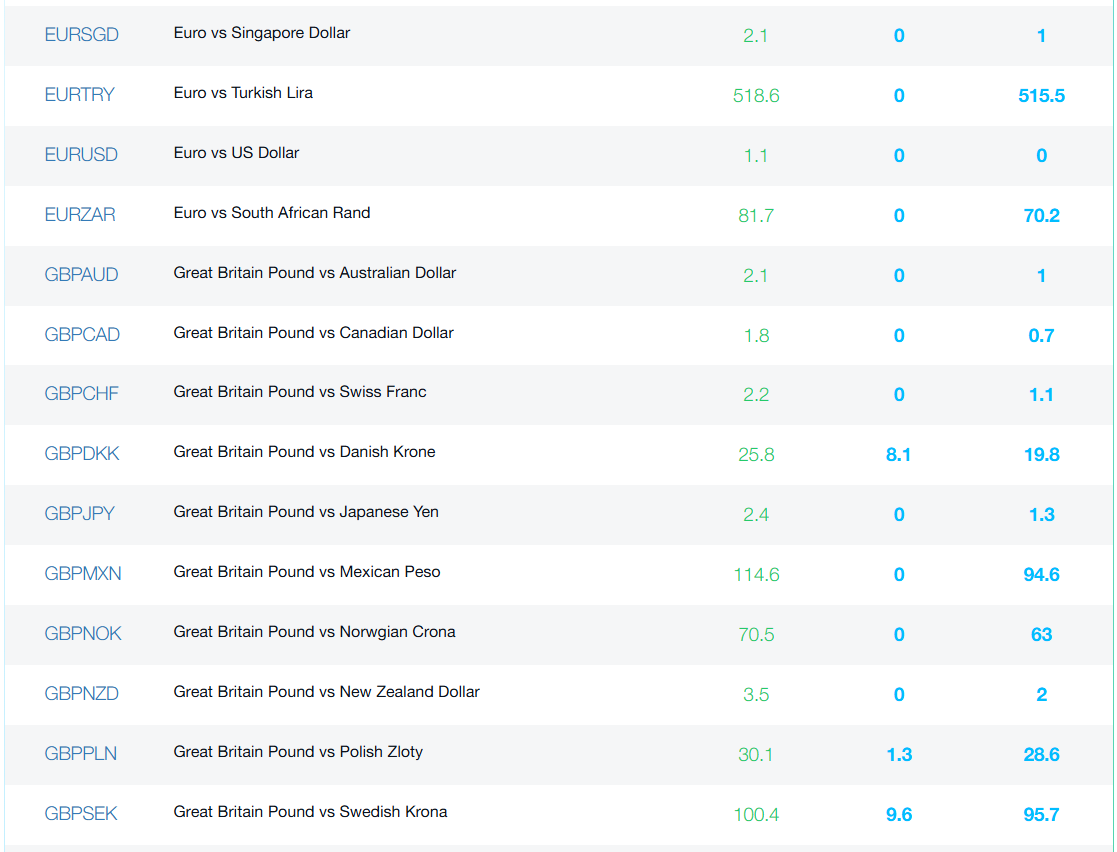
Task: Open the GBPDKK symbol link
Action: pyautogui.click(x=82, y=454)
